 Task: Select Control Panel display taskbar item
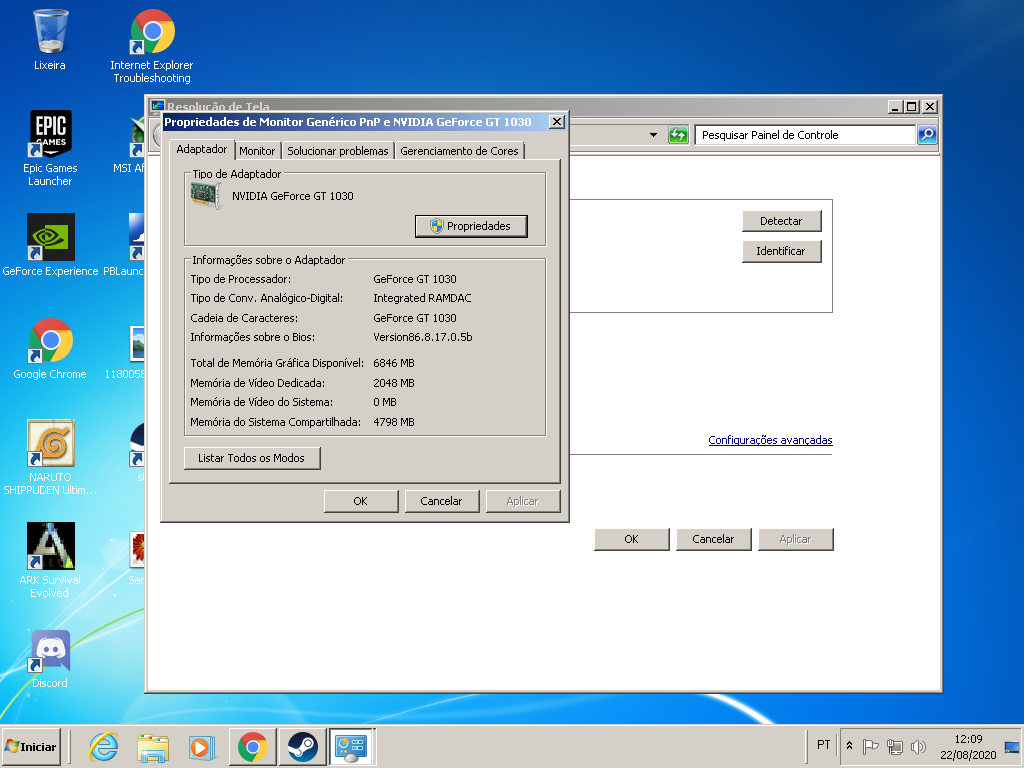351,746
